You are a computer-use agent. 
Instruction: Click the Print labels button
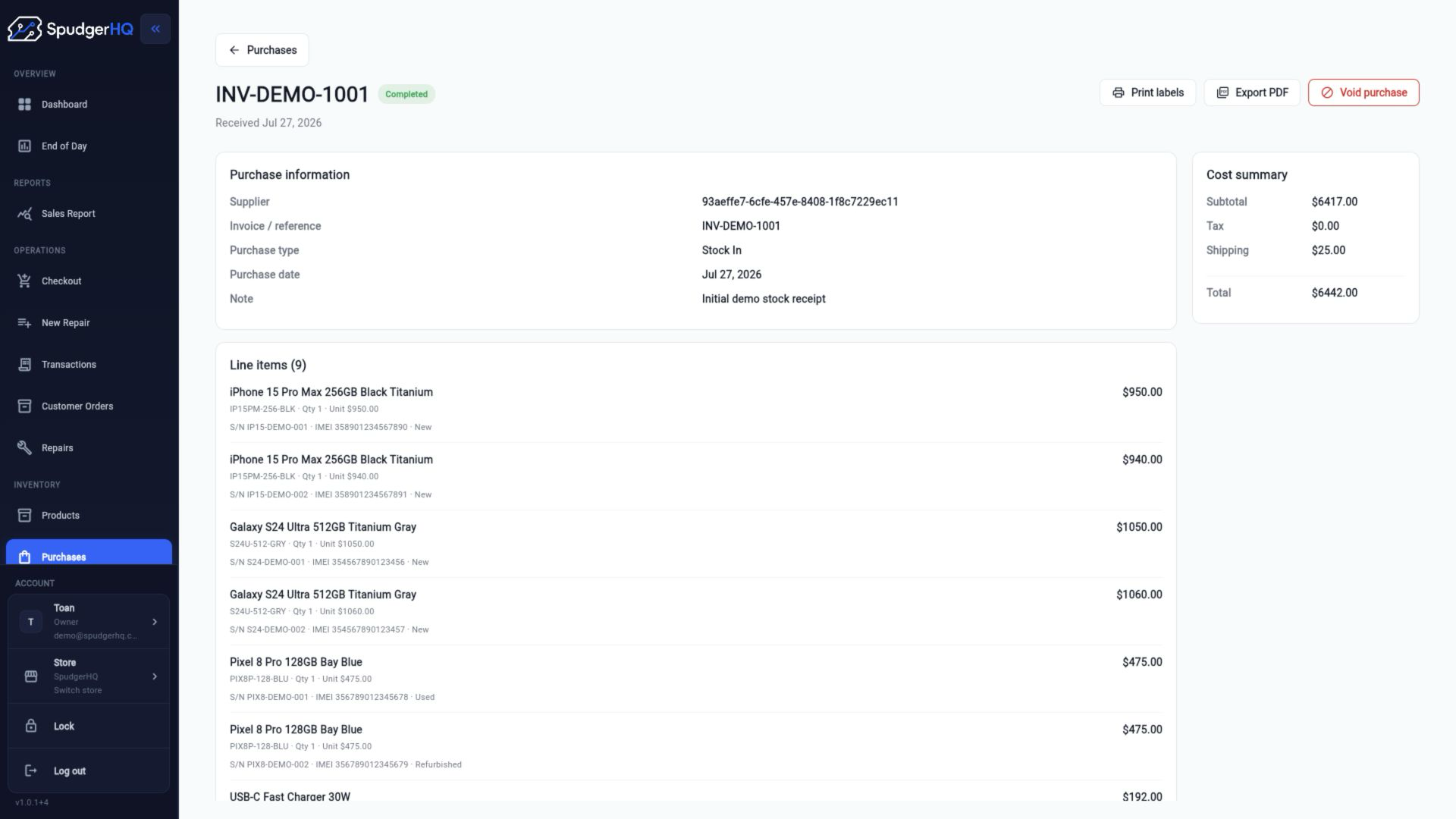coord(1147,93)
